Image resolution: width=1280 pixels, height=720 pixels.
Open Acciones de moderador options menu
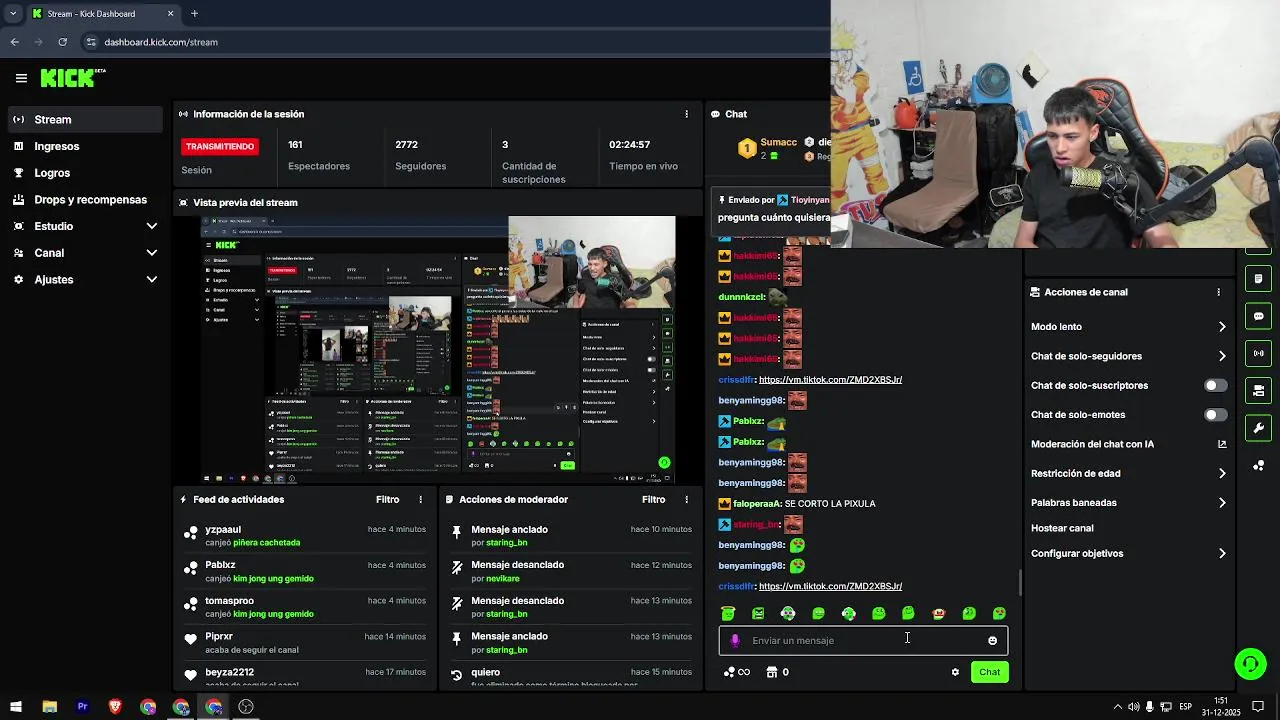click(686, 499)
